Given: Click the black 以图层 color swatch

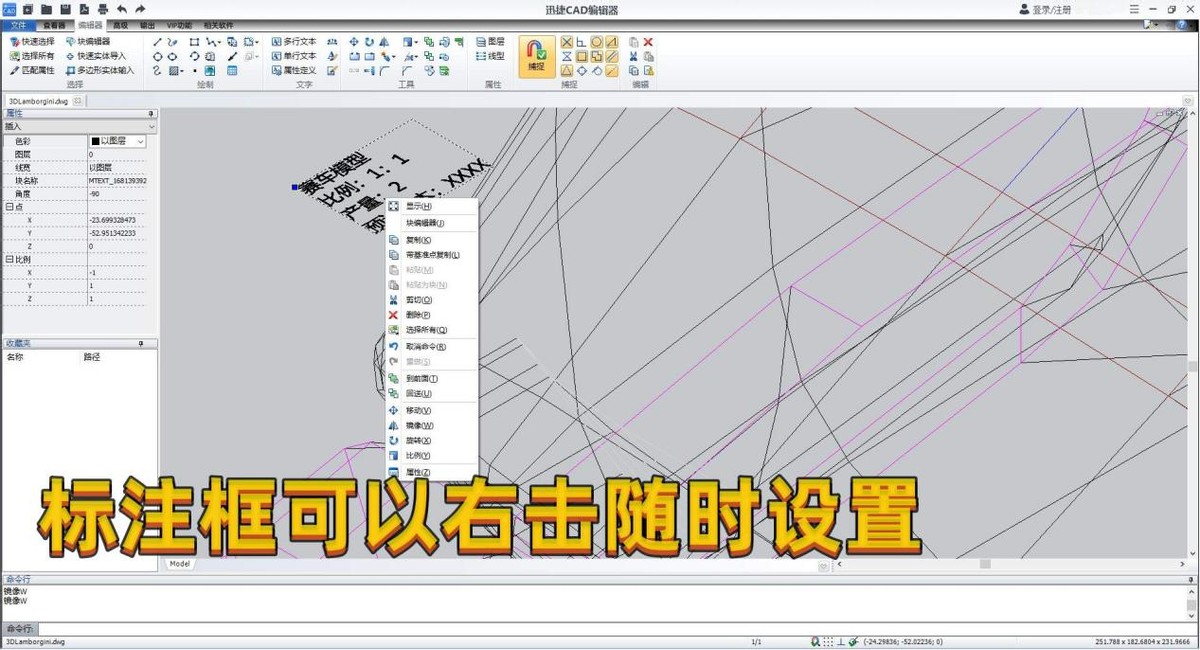Looking at the screenshot, I should (95, 141).
